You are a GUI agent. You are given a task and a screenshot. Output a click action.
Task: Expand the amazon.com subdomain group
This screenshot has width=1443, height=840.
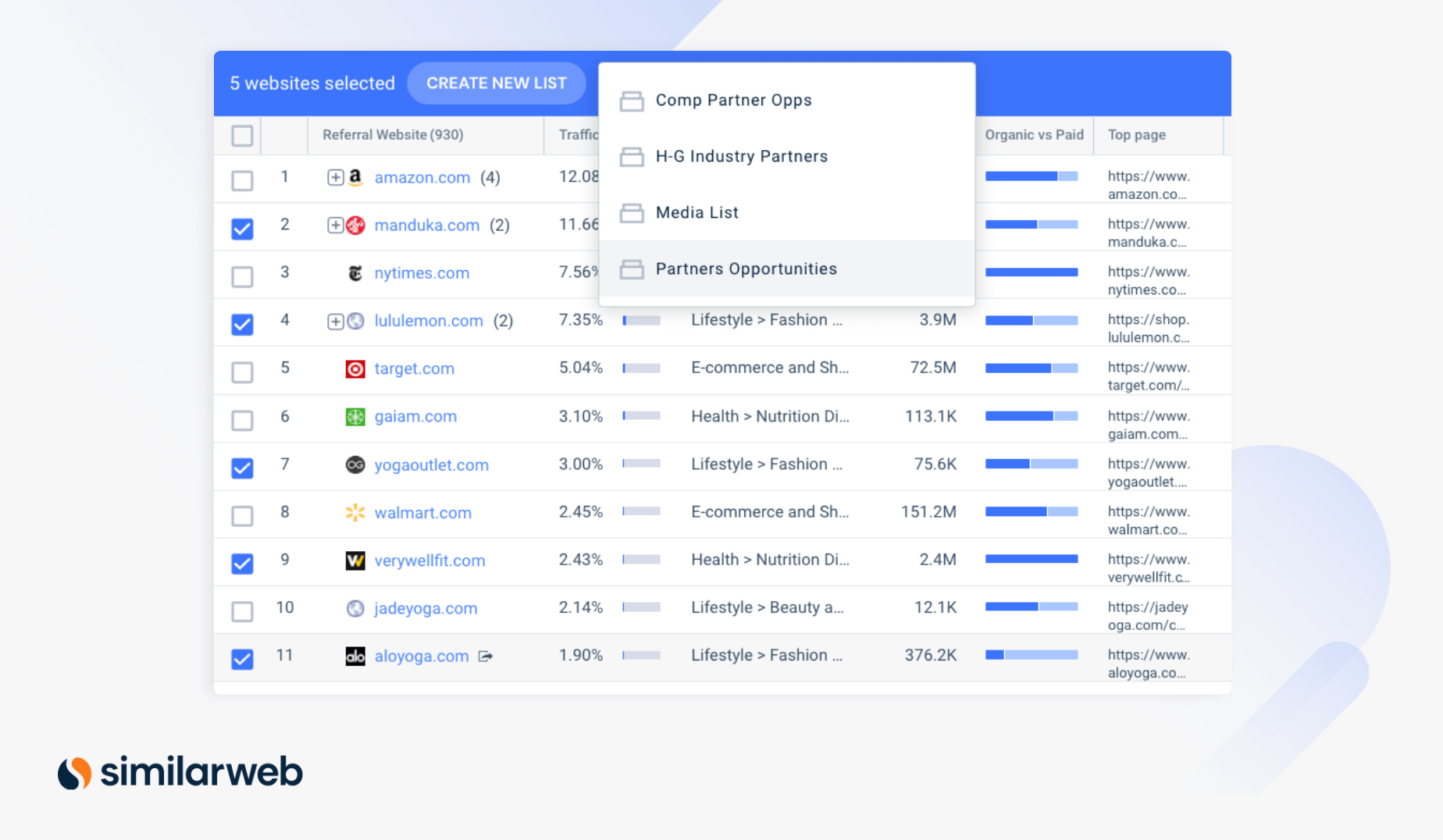[x=335, y=177]
